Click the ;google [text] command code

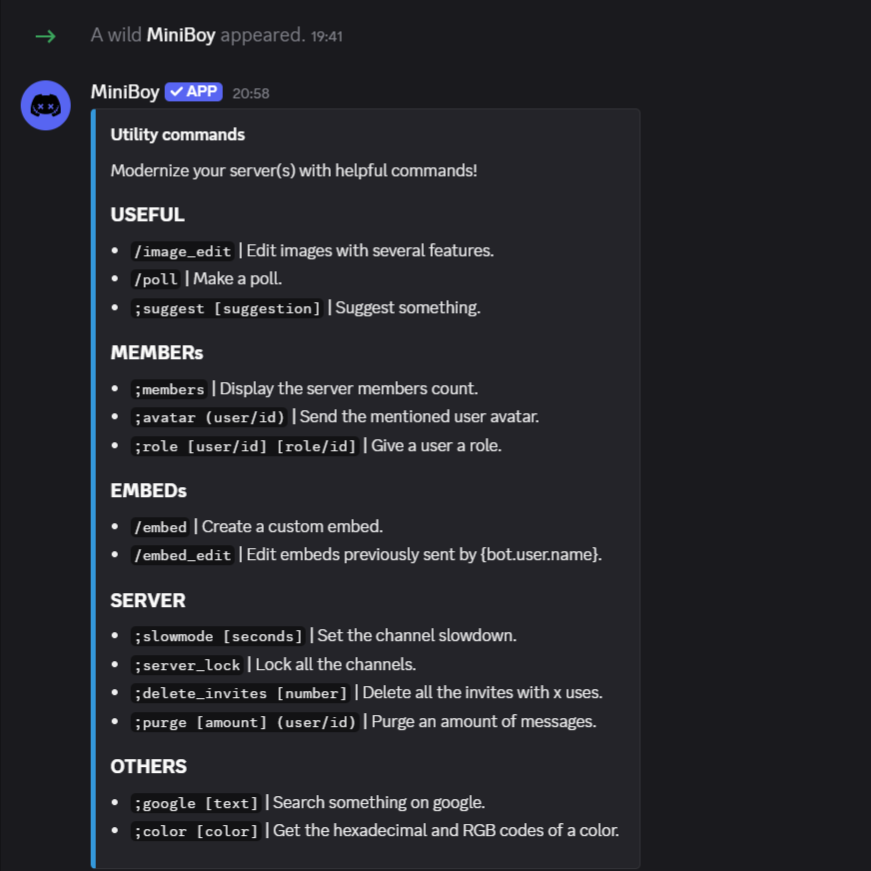point(196,803)
